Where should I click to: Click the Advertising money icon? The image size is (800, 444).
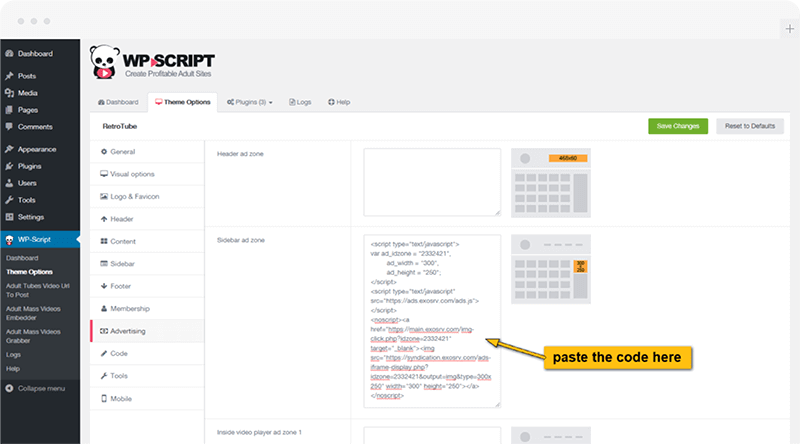click(x=104, y=331)
